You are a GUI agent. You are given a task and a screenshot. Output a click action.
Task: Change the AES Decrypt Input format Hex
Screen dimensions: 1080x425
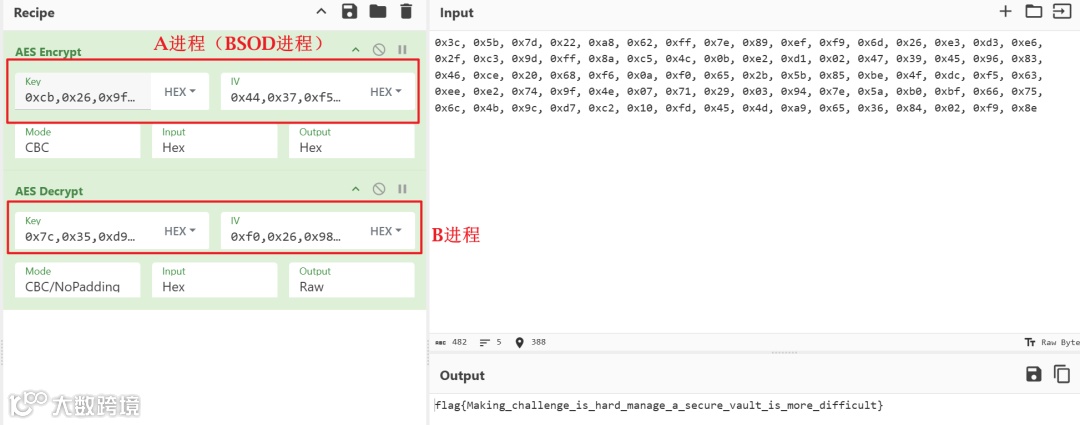tap(215, 280)
